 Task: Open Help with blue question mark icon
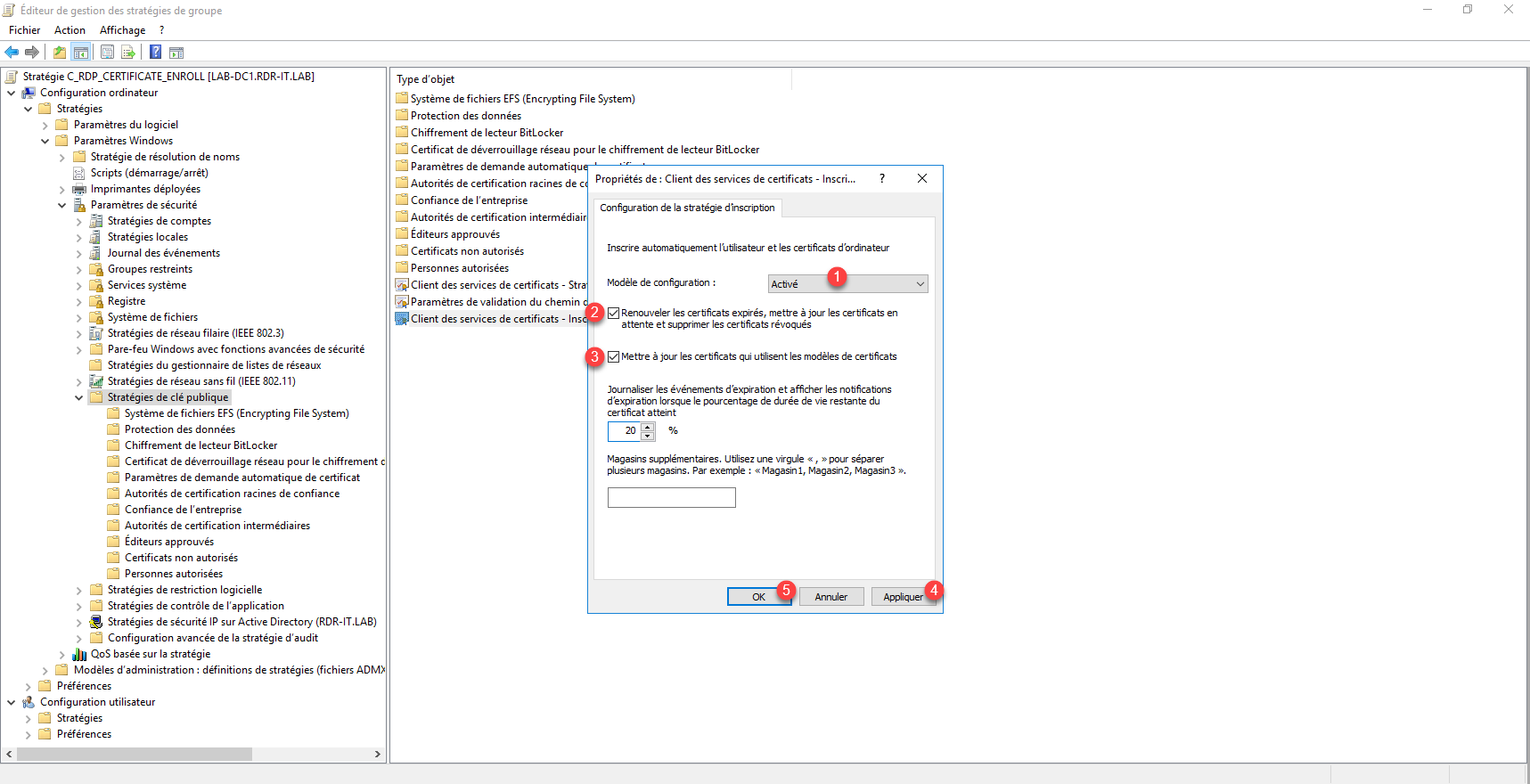pyautogui.click(x=155, y=53)
